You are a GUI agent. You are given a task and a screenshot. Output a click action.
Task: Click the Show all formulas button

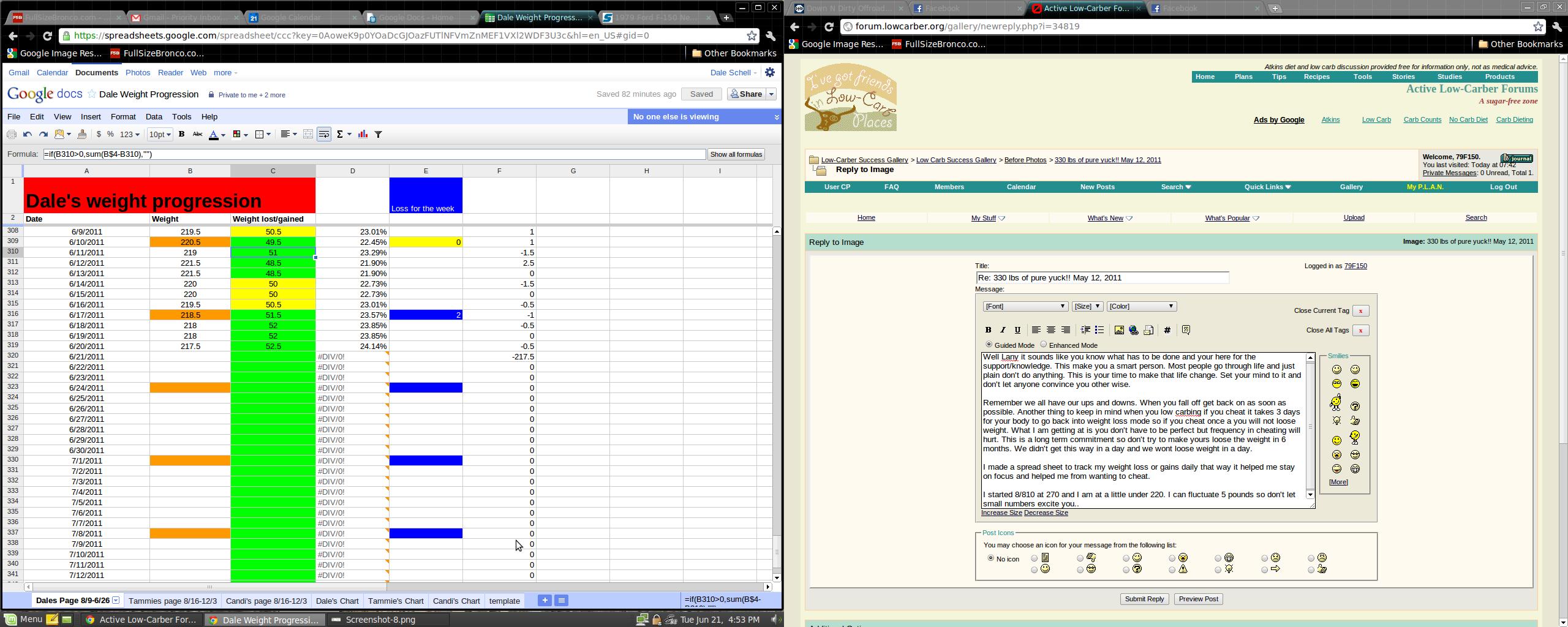tap(736, 154)
